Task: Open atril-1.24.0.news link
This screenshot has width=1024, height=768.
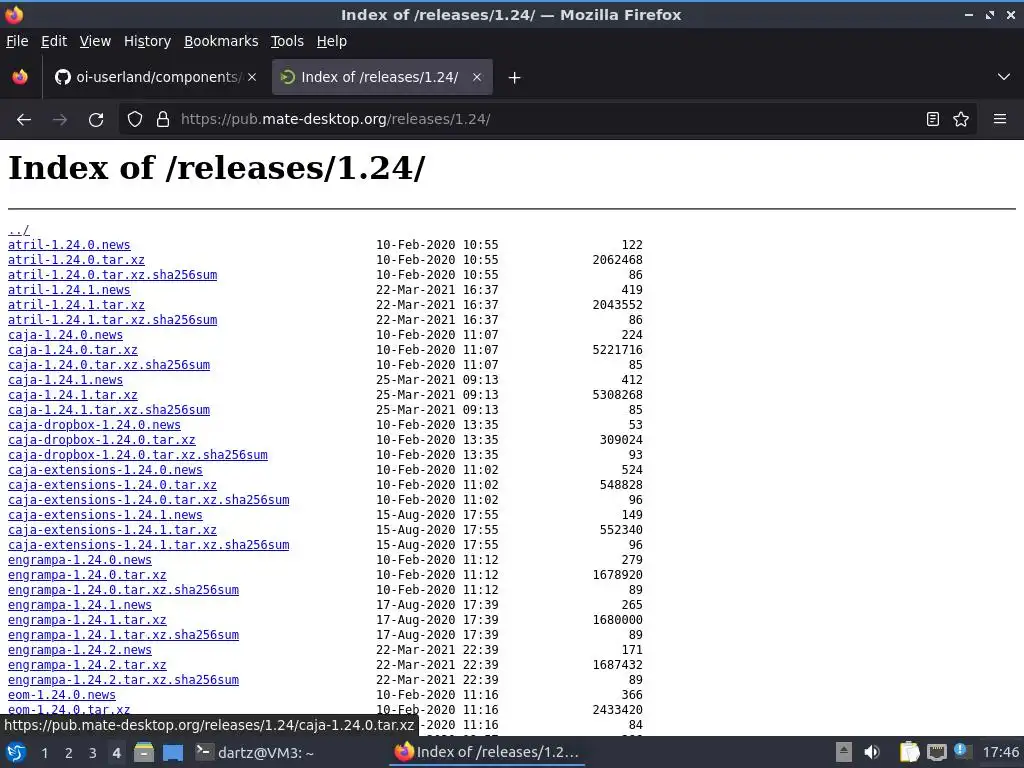Action: (x=69, y=245)
